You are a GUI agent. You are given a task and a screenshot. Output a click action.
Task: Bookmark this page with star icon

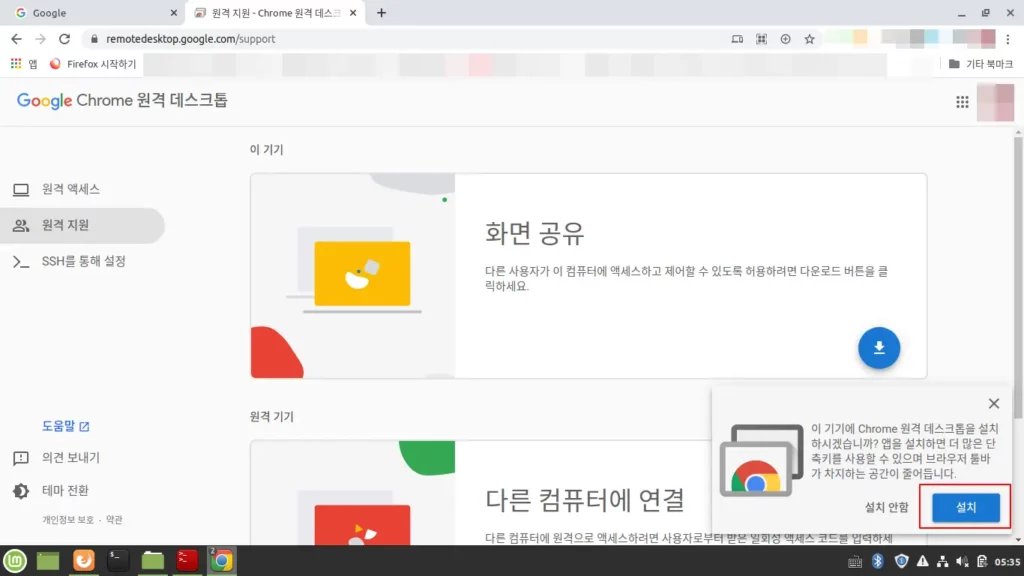(x=809, y=39)
